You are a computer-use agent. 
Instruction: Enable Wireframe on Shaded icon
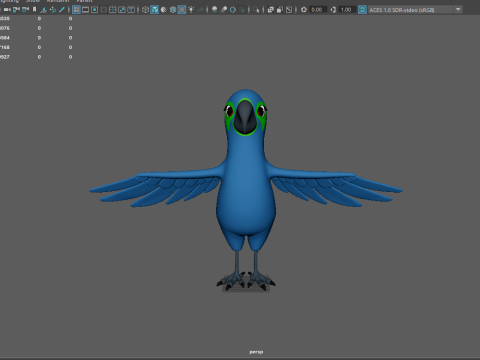click(173, 10)
